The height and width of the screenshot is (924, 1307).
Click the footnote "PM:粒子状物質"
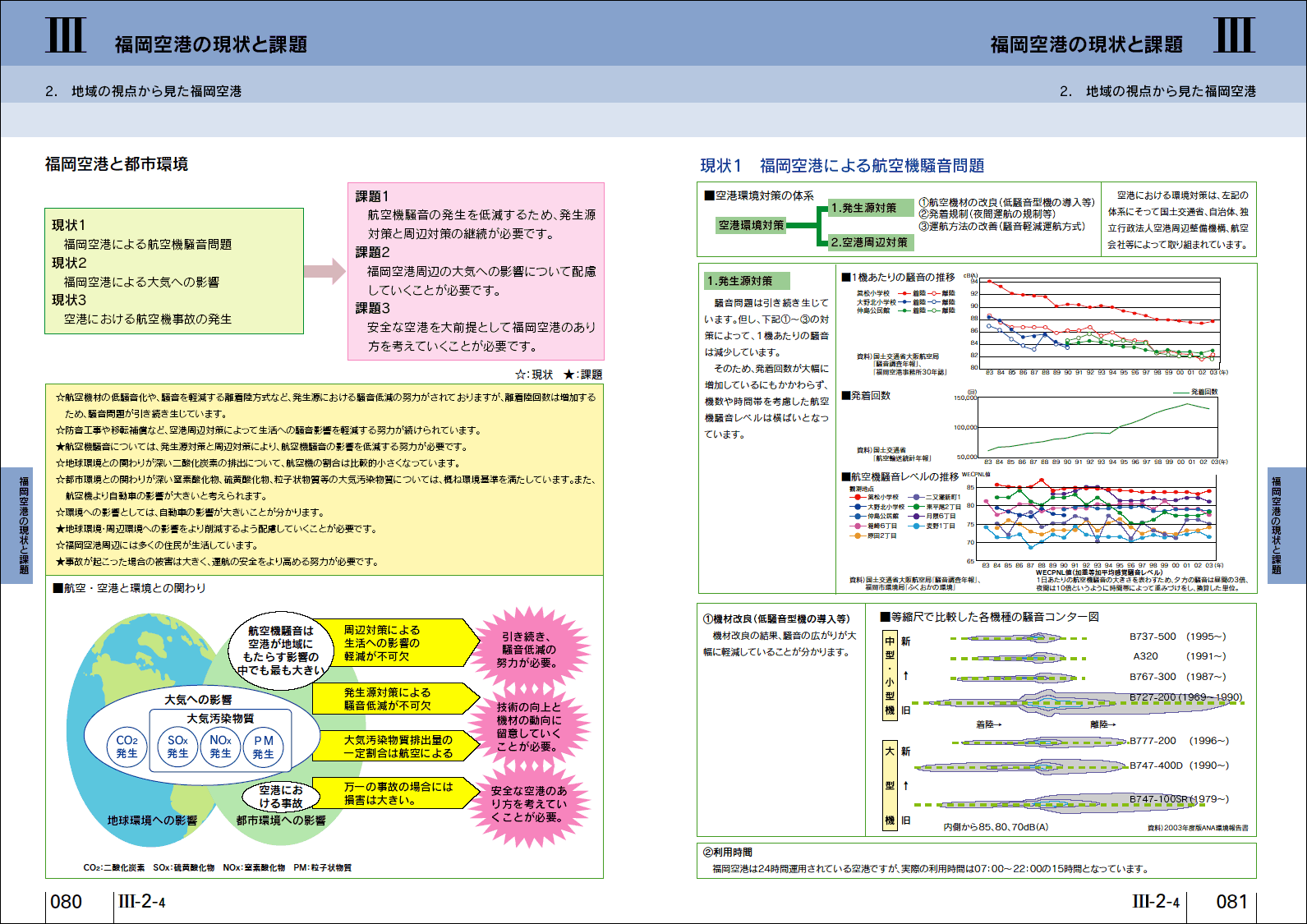(x=322, y=867)
